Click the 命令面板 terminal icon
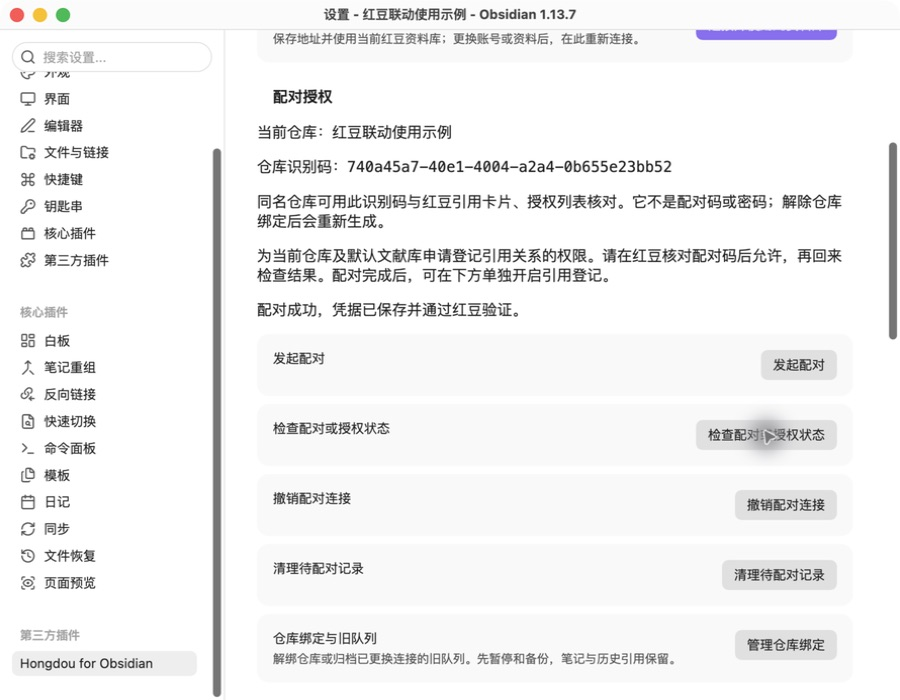The height and width of the screenshot is (700, 900). pos(28,449)
